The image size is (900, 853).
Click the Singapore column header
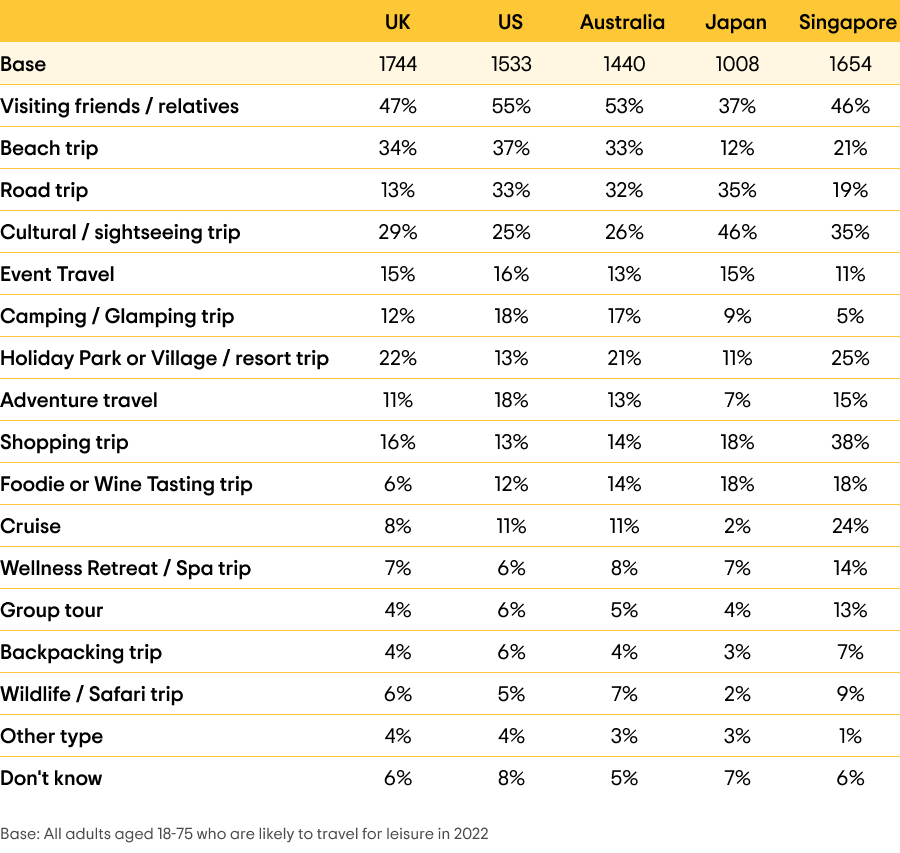pos(848,22)
